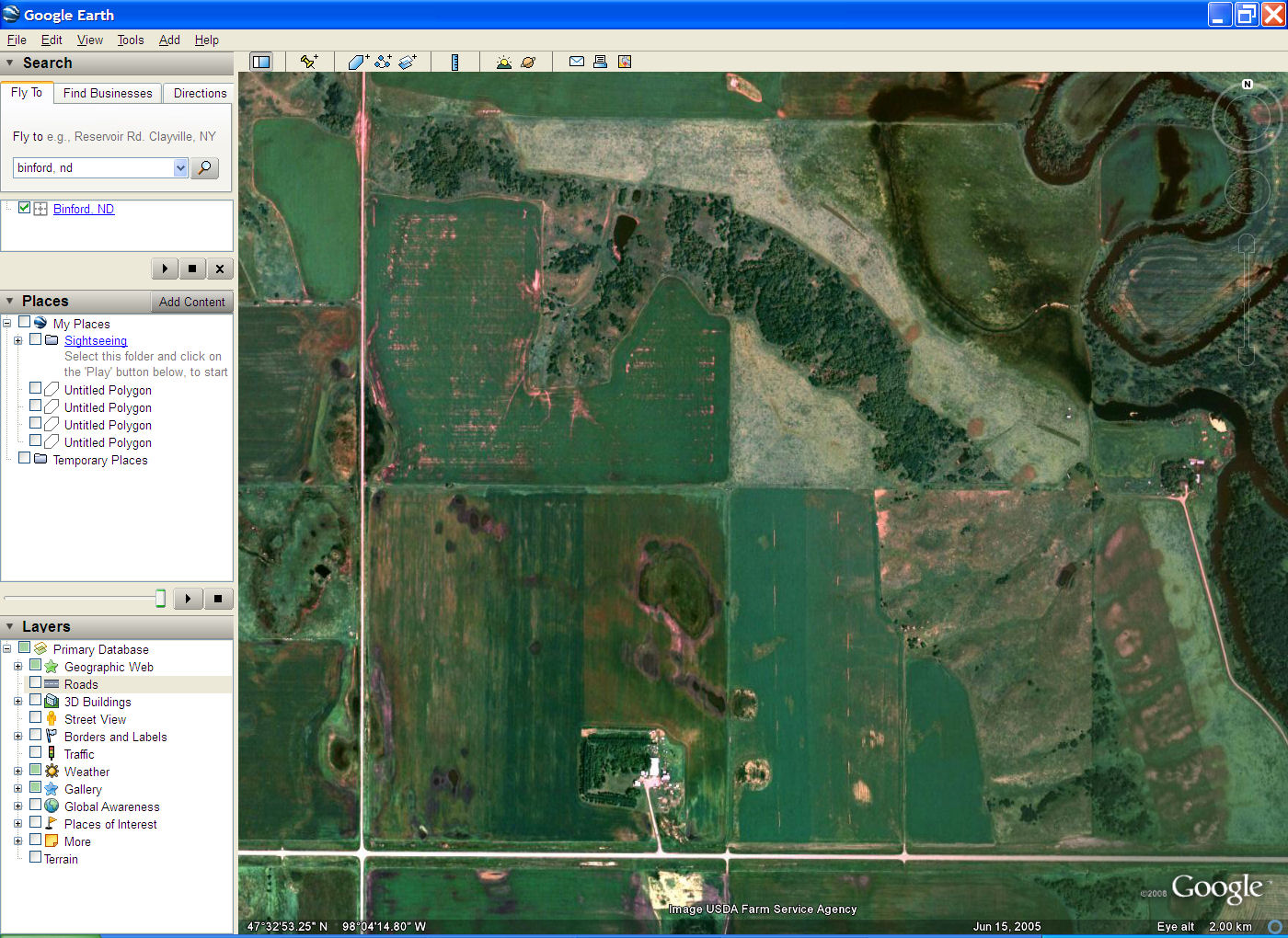
Task: Open the Fly To history dropdown
Action: coord(180,167)
